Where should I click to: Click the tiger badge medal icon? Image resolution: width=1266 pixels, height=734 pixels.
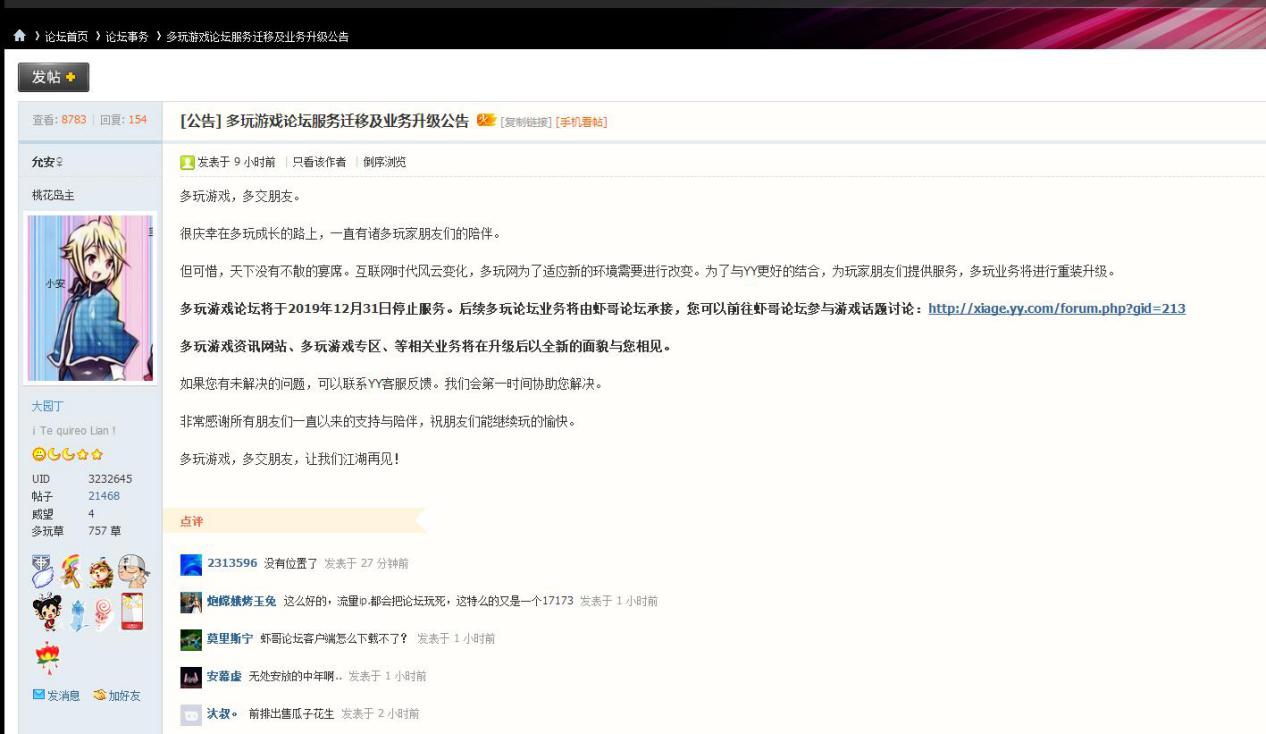(100, 570)
